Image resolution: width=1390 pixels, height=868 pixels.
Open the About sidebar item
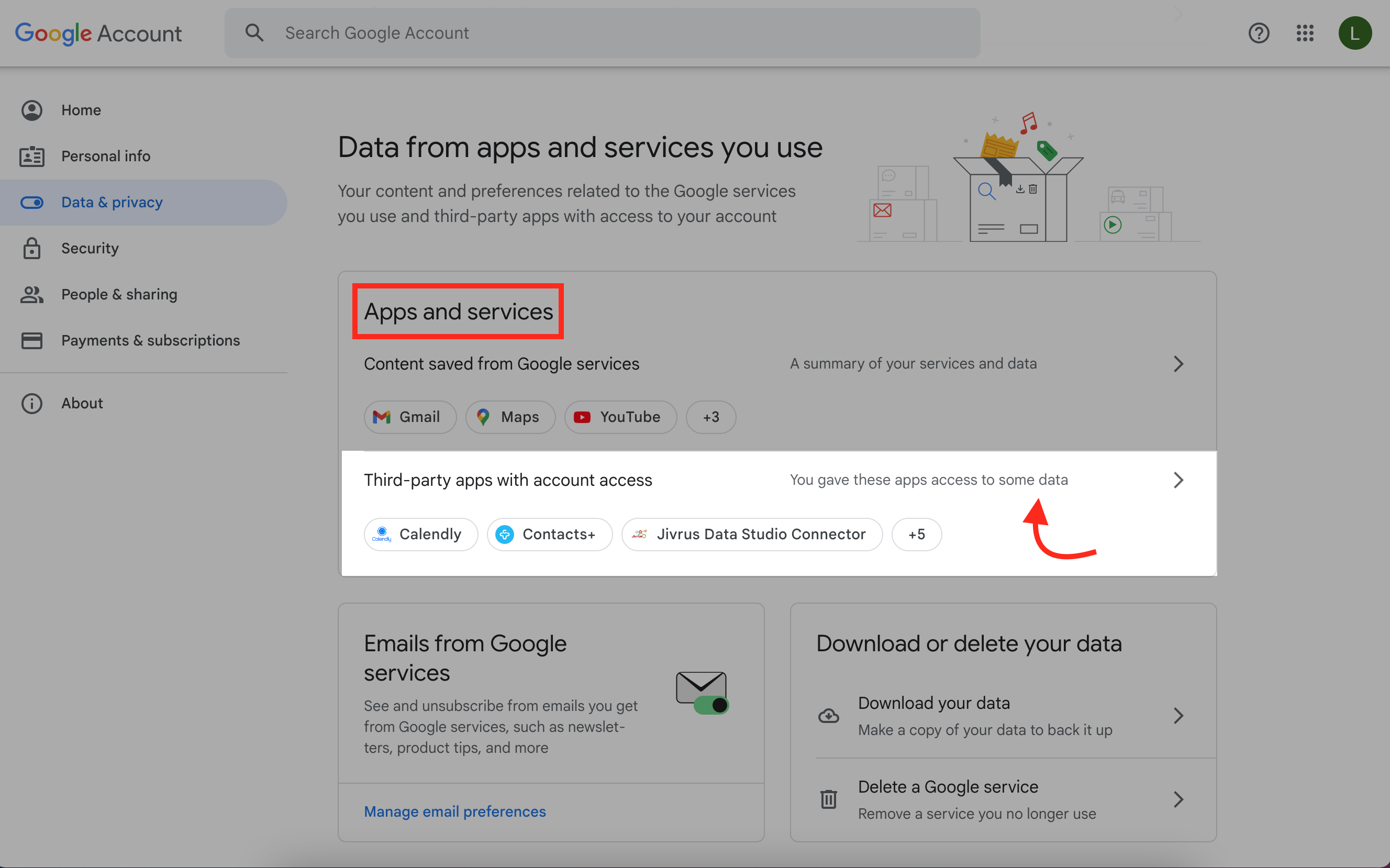coord(143,403)
